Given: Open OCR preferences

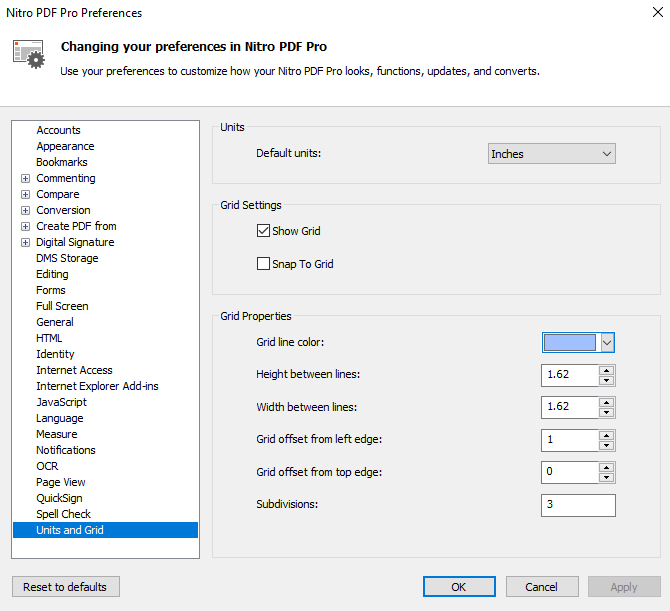Looking at the screenshot, I should (x=47, y=466).
